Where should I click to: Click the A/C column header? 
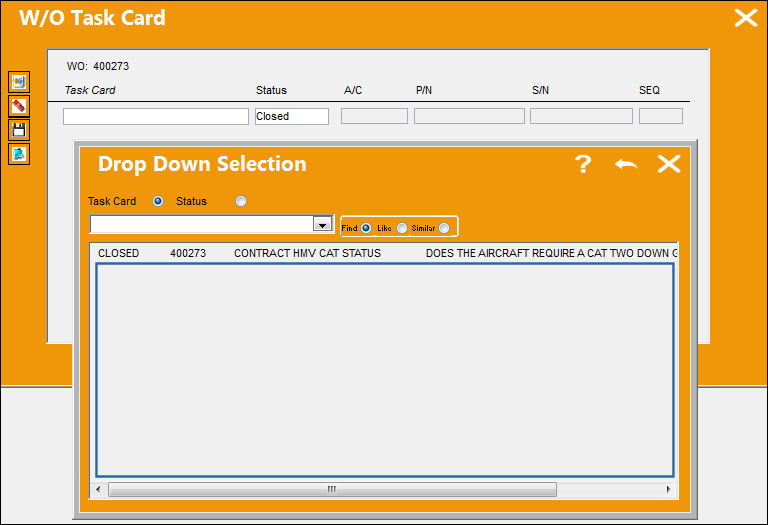click(x=353, y=90)
